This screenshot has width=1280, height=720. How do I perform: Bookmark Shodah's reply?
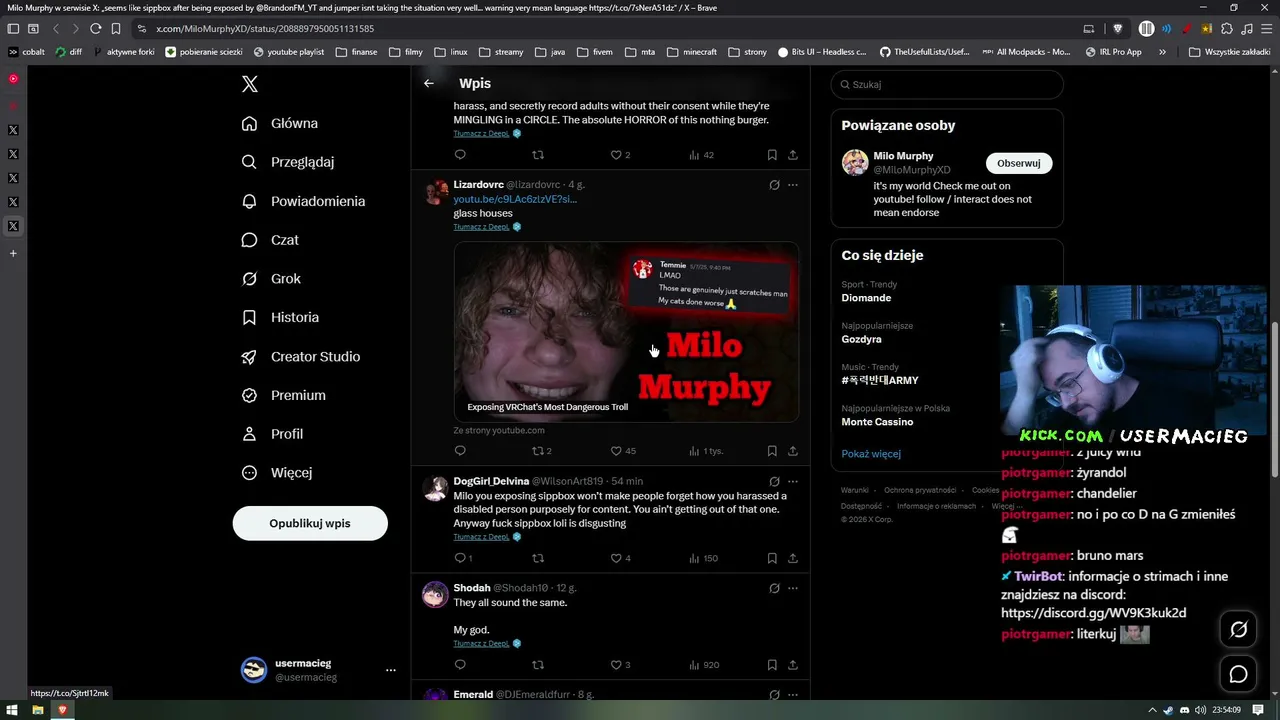click(772, 665)
